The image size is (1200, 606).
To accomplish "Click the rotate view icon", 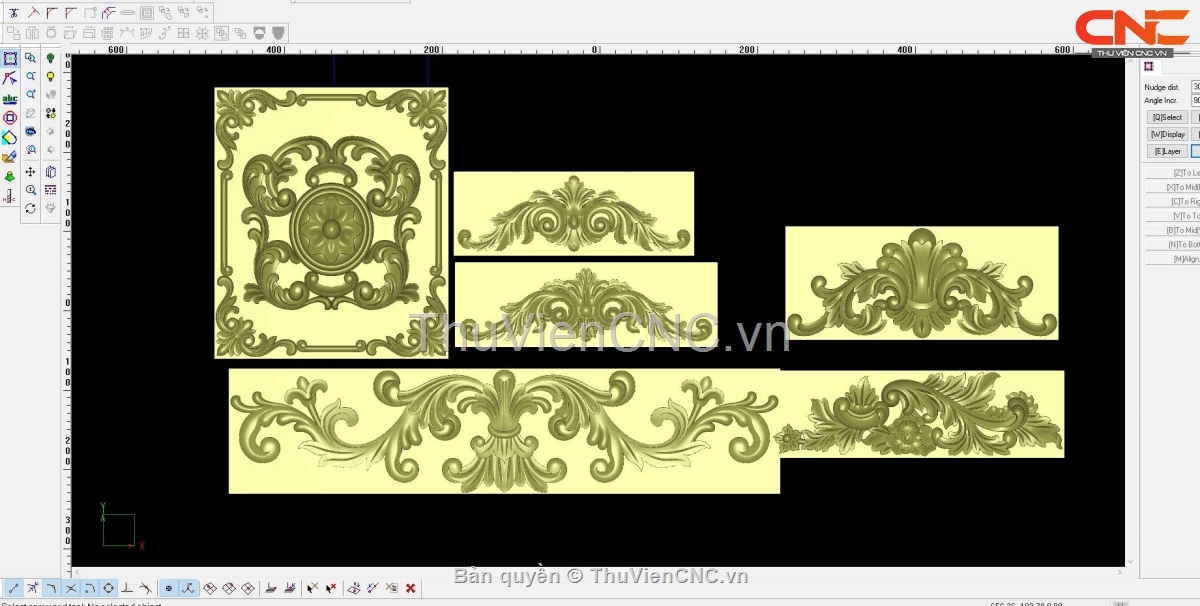I will click(x=31, y=208).
